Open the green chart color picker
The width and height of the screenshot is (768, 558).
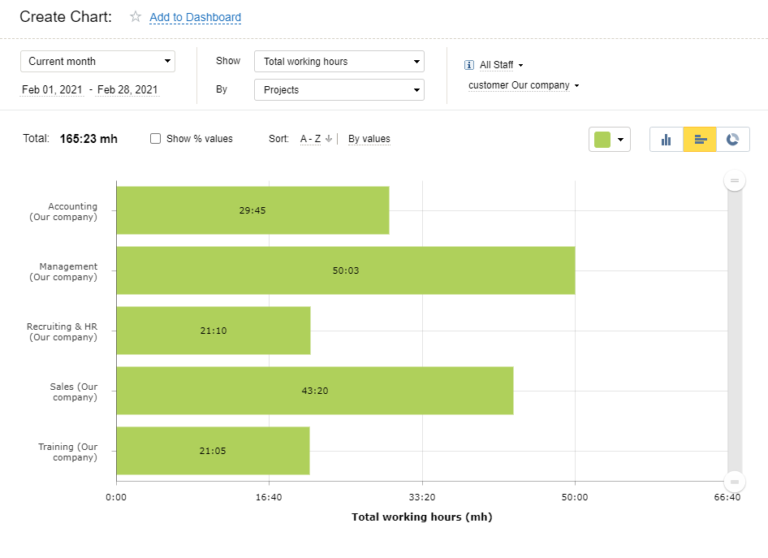click(x=609, y=139)
